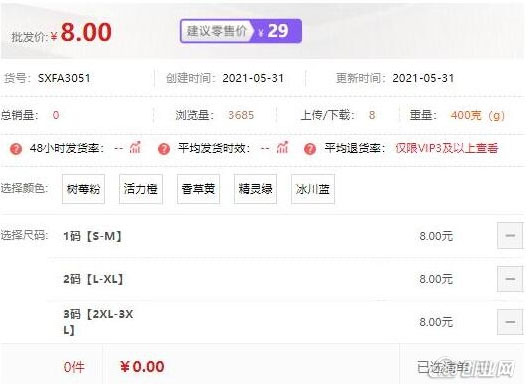Open the 48小时发货率 trend chart icon
The height and width of the screenshot is (384, 530).
135,147
